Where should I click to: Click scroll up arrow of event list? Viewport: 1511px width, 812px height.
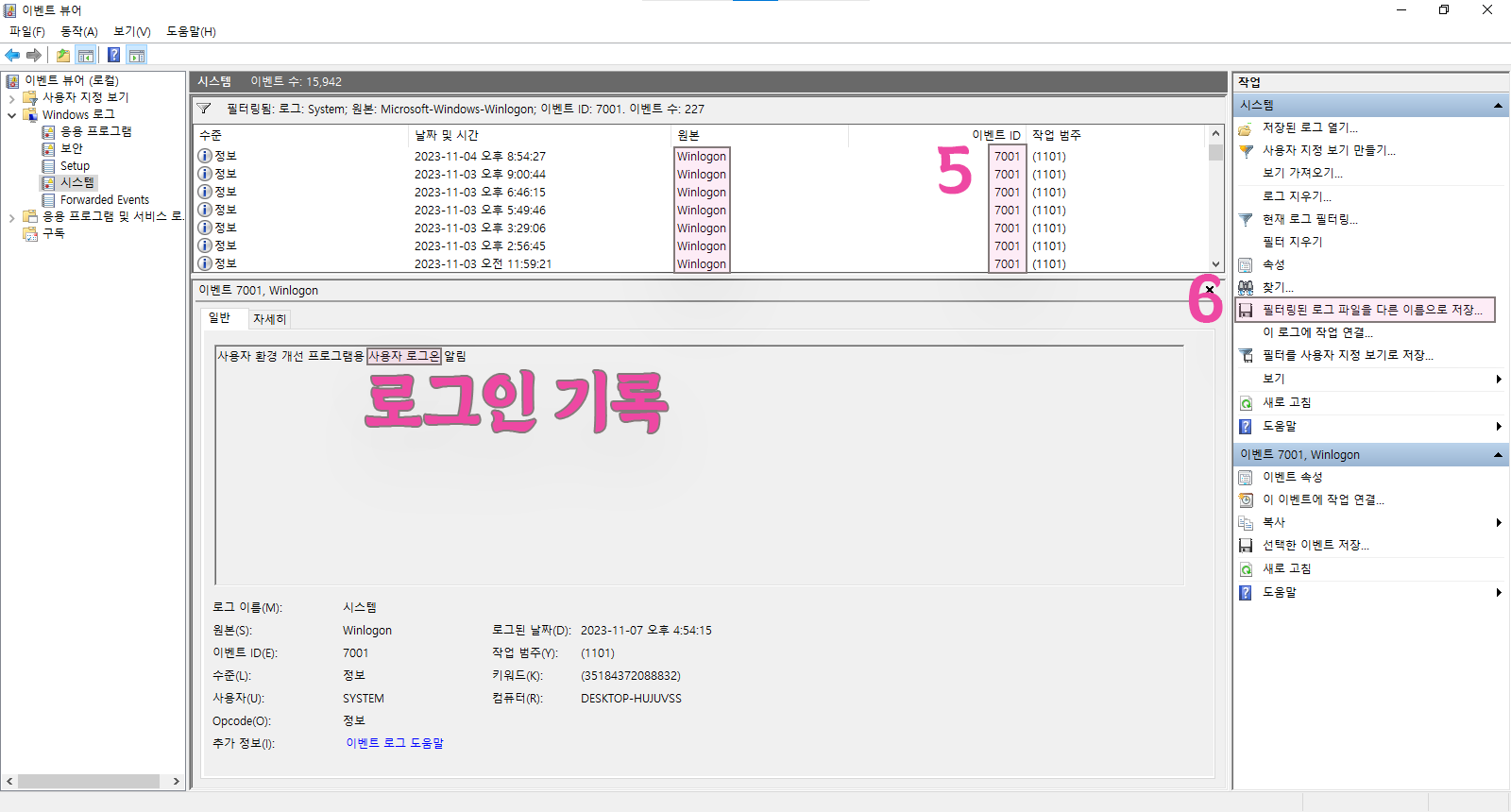(1215, 134)
